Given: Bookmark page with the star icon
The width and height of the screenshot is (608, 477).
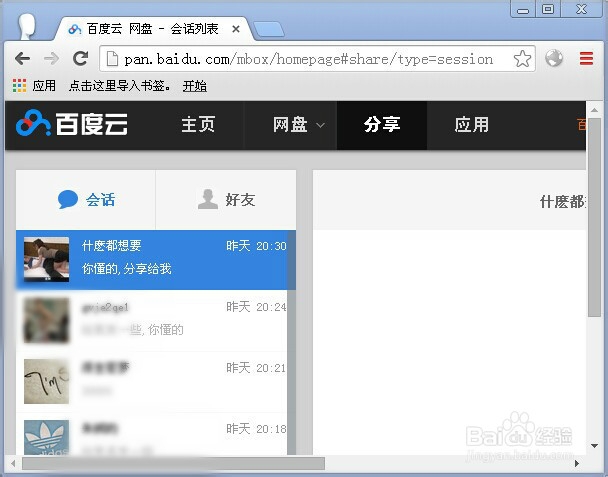Looking at the screenshot, I should point(522,59).
